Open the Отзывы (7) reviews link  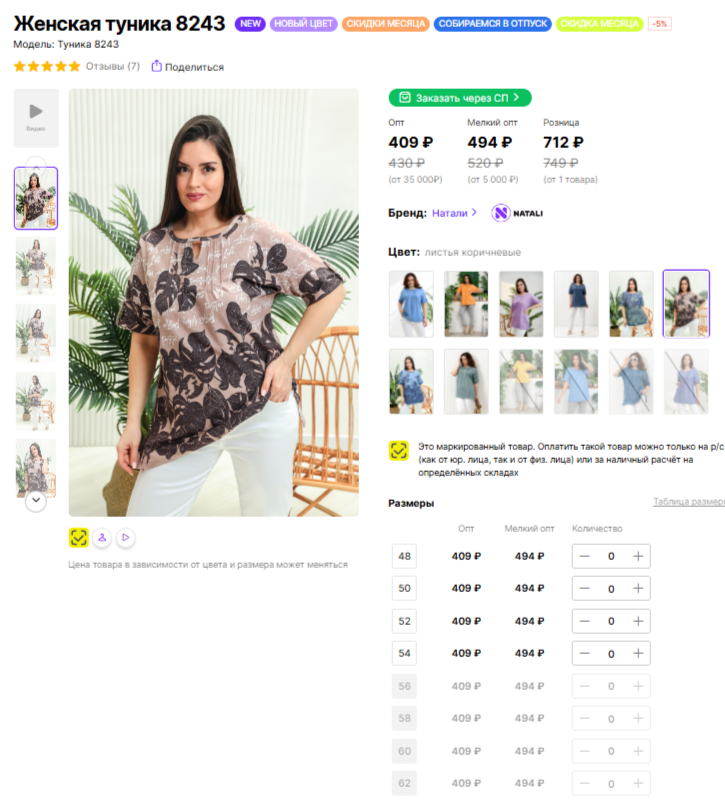tap(112, 66)
